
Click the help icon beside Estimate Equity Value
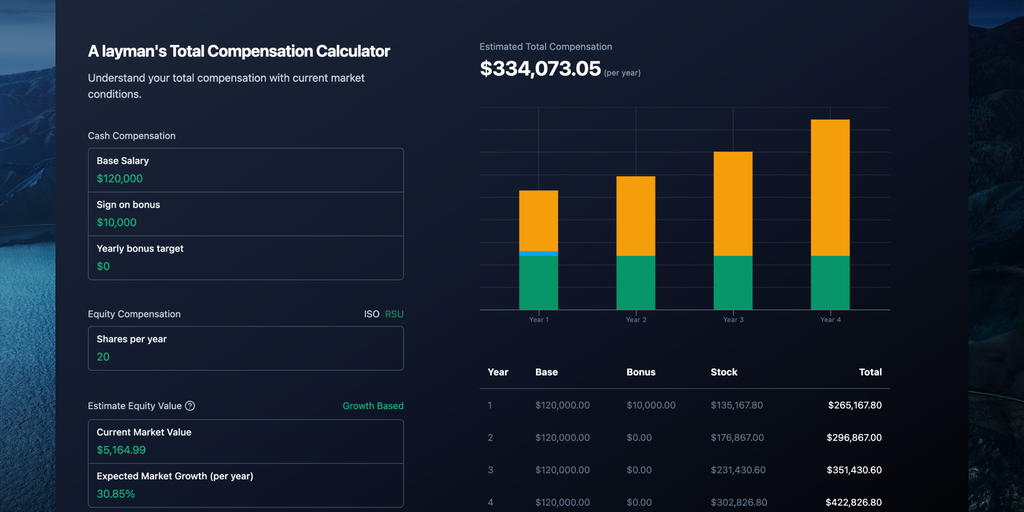190,406
